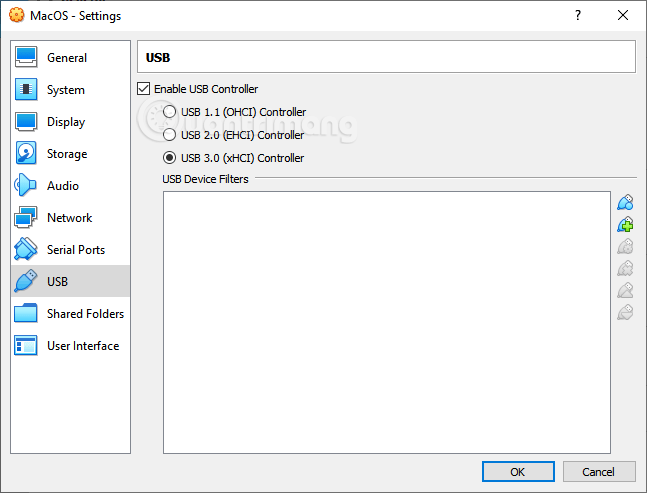Select the Display monitor icon
The width and height of the screenshot is (647, 493).
point(26,122)
